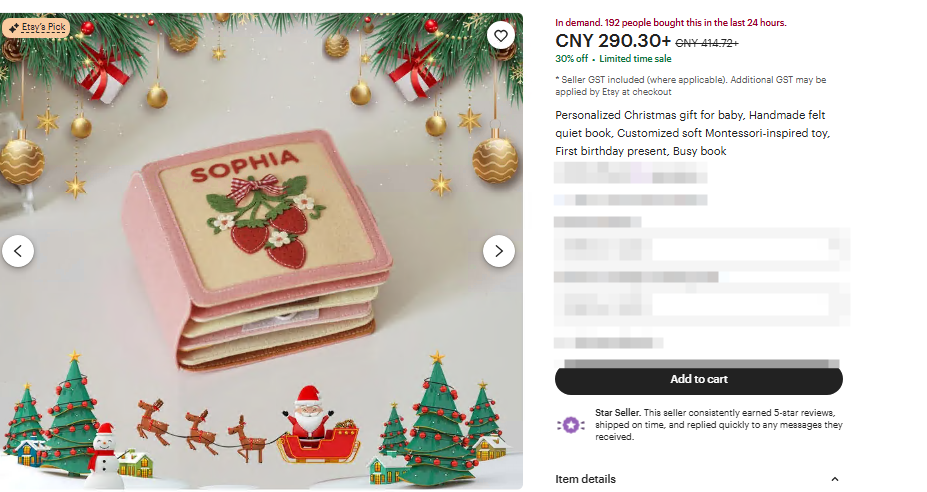Open the first blurred option dropdown

coord(702,250)
